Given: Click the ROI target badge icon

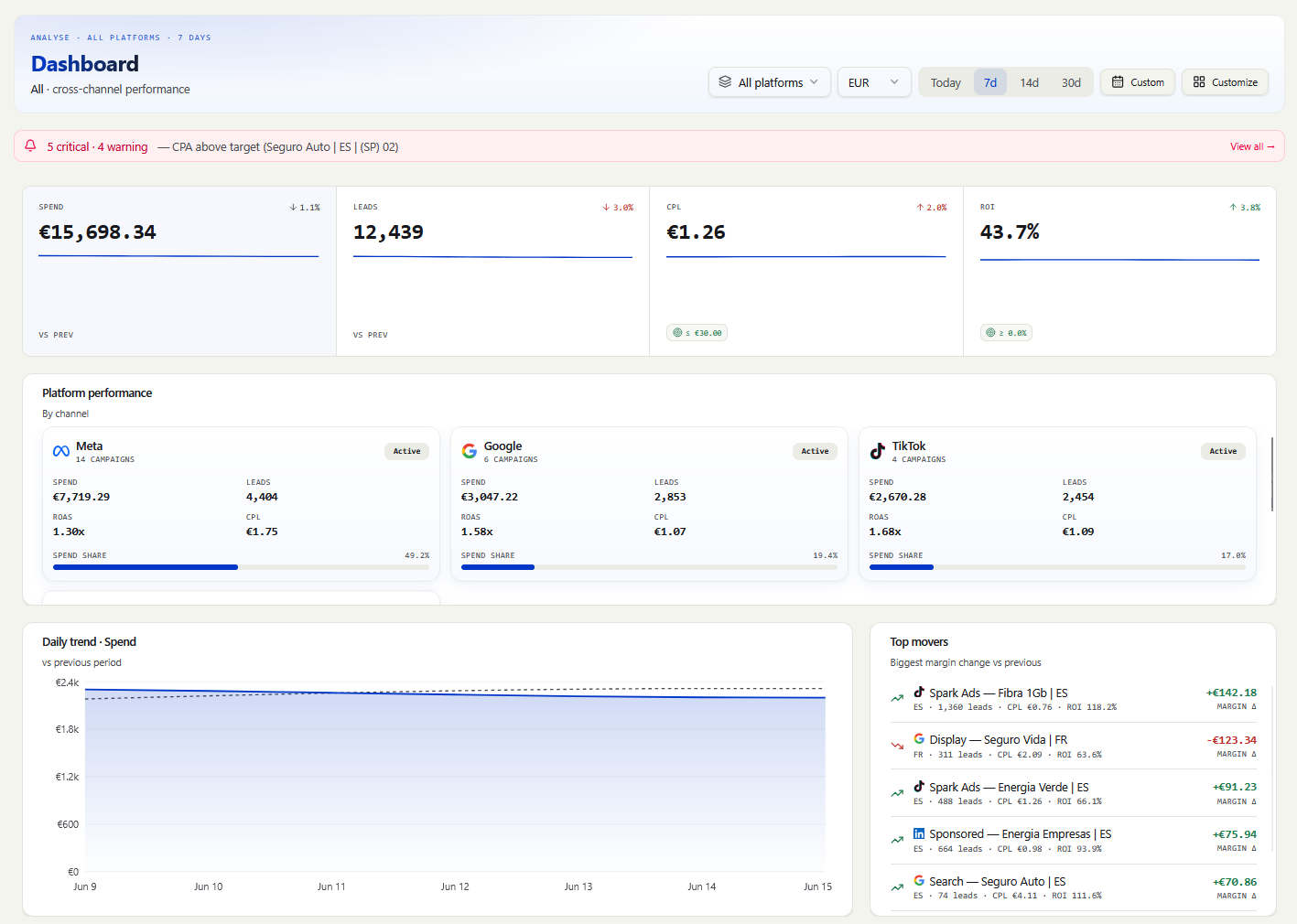Looking at the screenshot, I should point(990,333).
